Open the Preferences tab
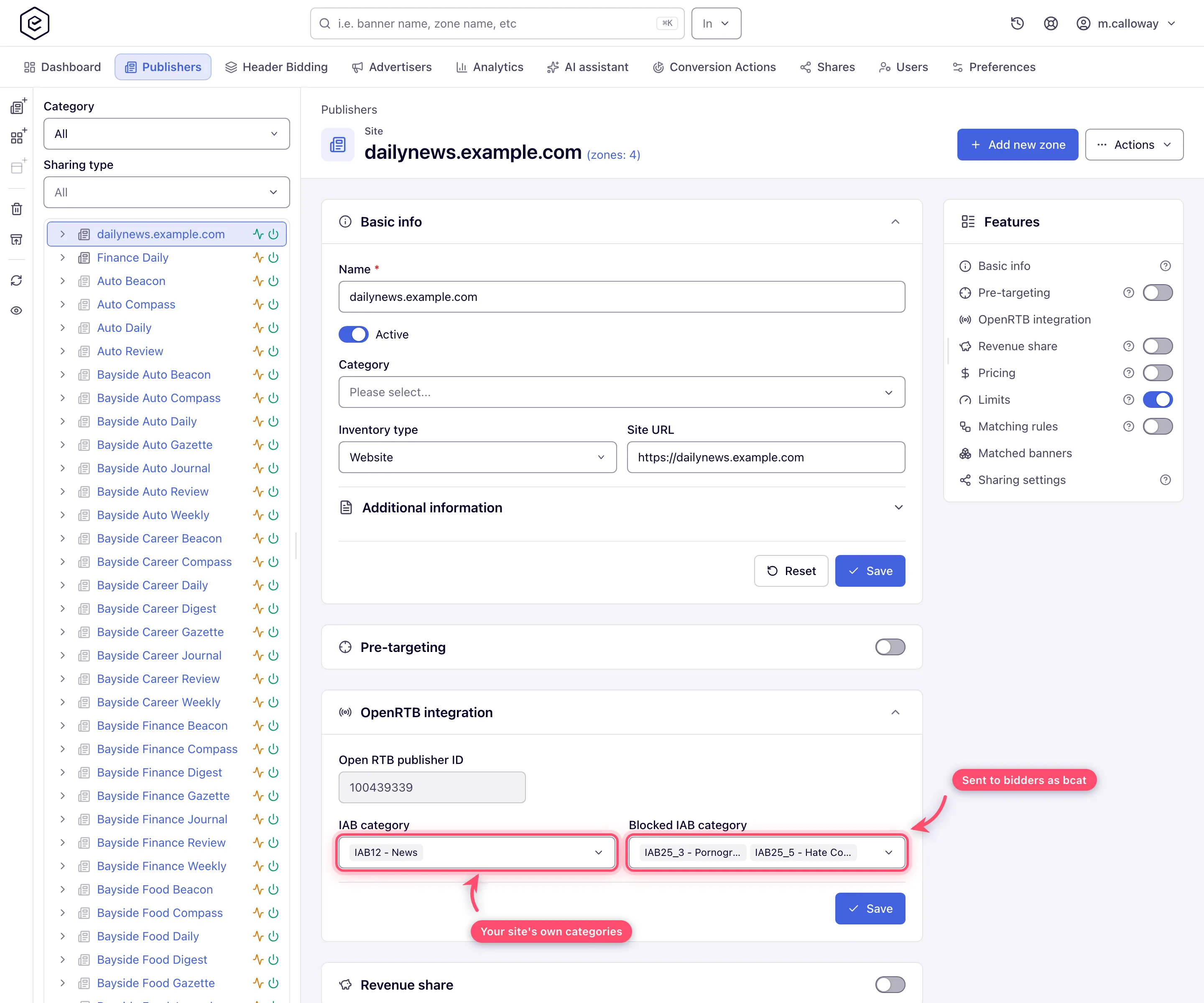This screenshot has width=1204, height=1003. tap(994, 67)
